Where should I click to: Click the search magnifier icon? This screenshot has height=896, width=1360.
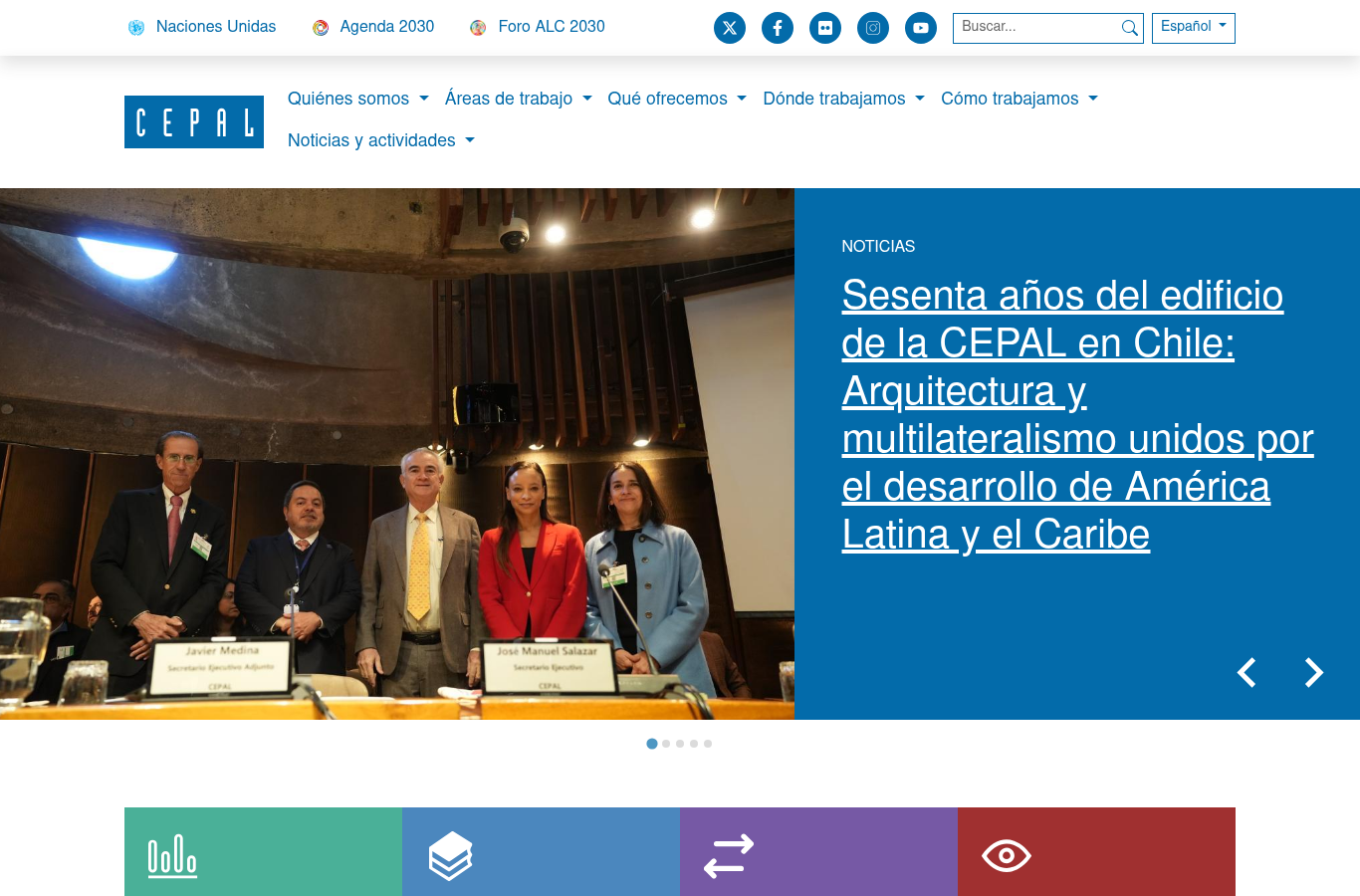[x=1129, y=28]
